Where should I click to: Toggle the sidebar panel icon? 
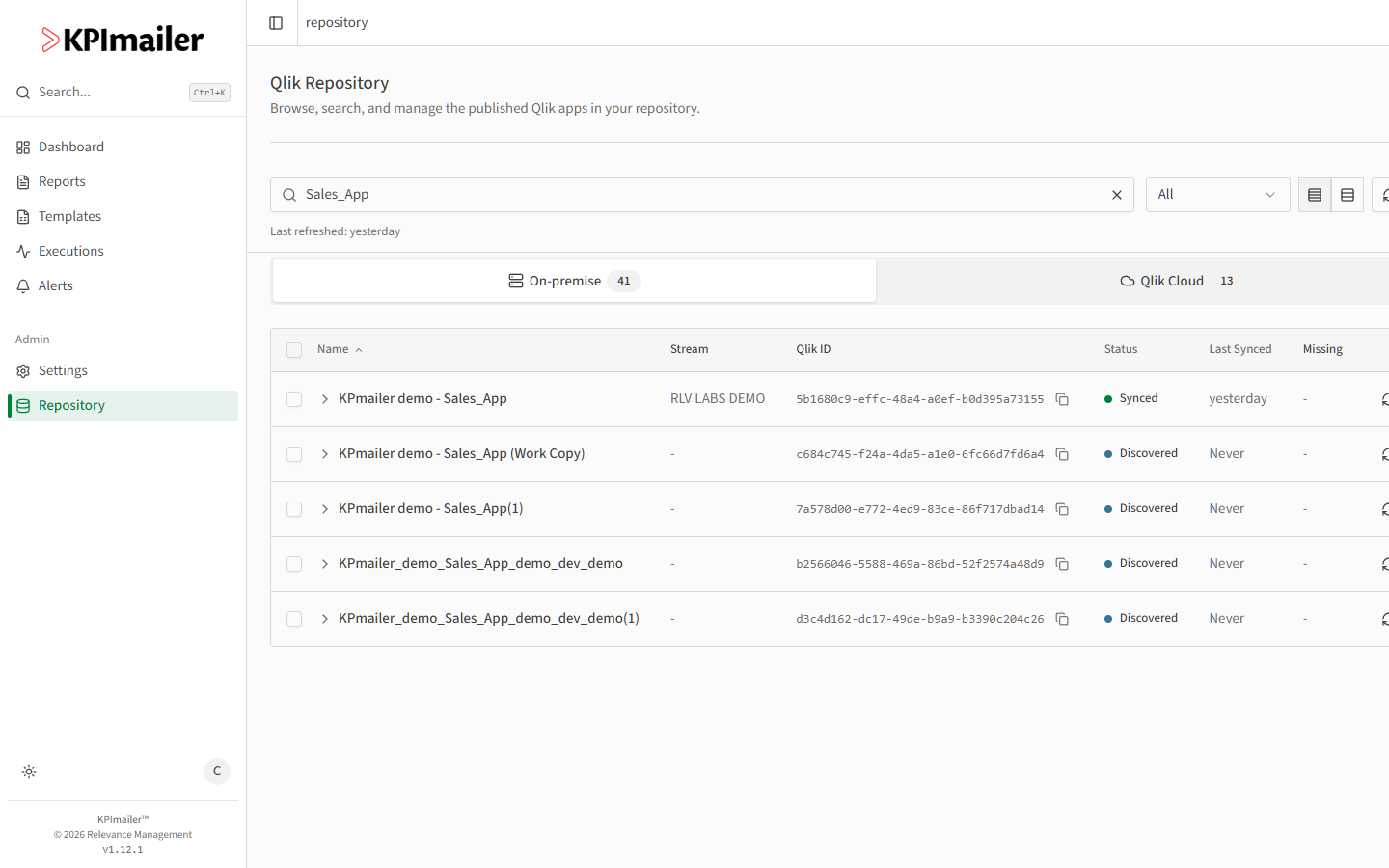(x=276, y=23)
